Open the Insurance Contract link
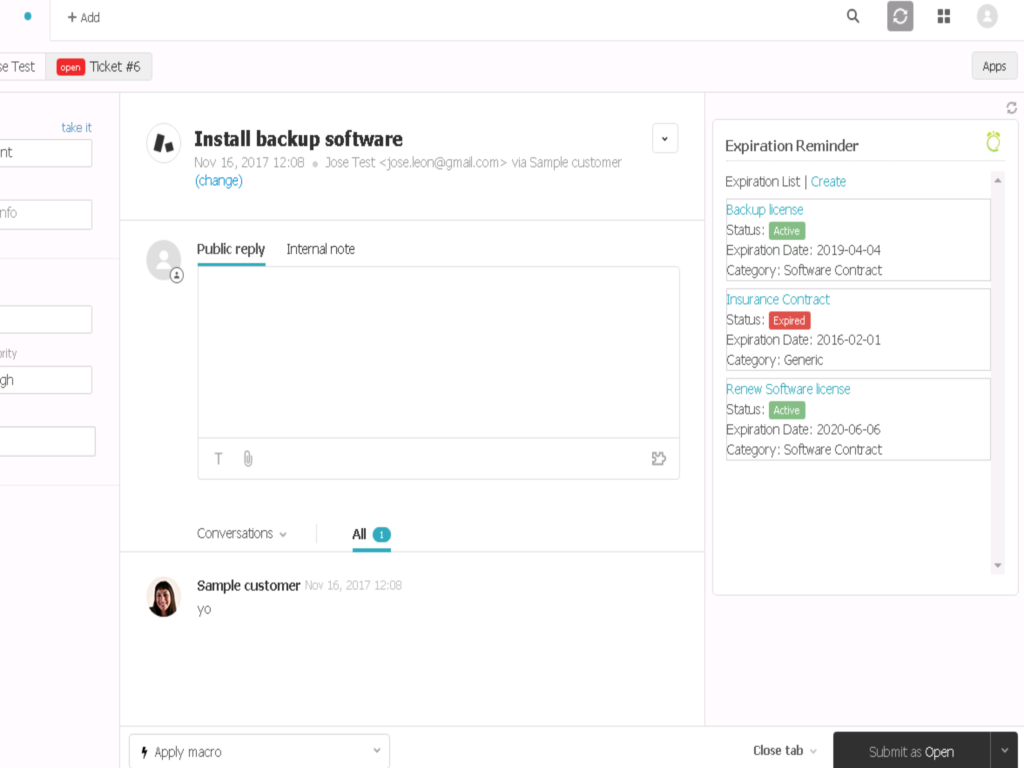The width and height of the screenshot is (1024, 768). (x=777, y=299)
